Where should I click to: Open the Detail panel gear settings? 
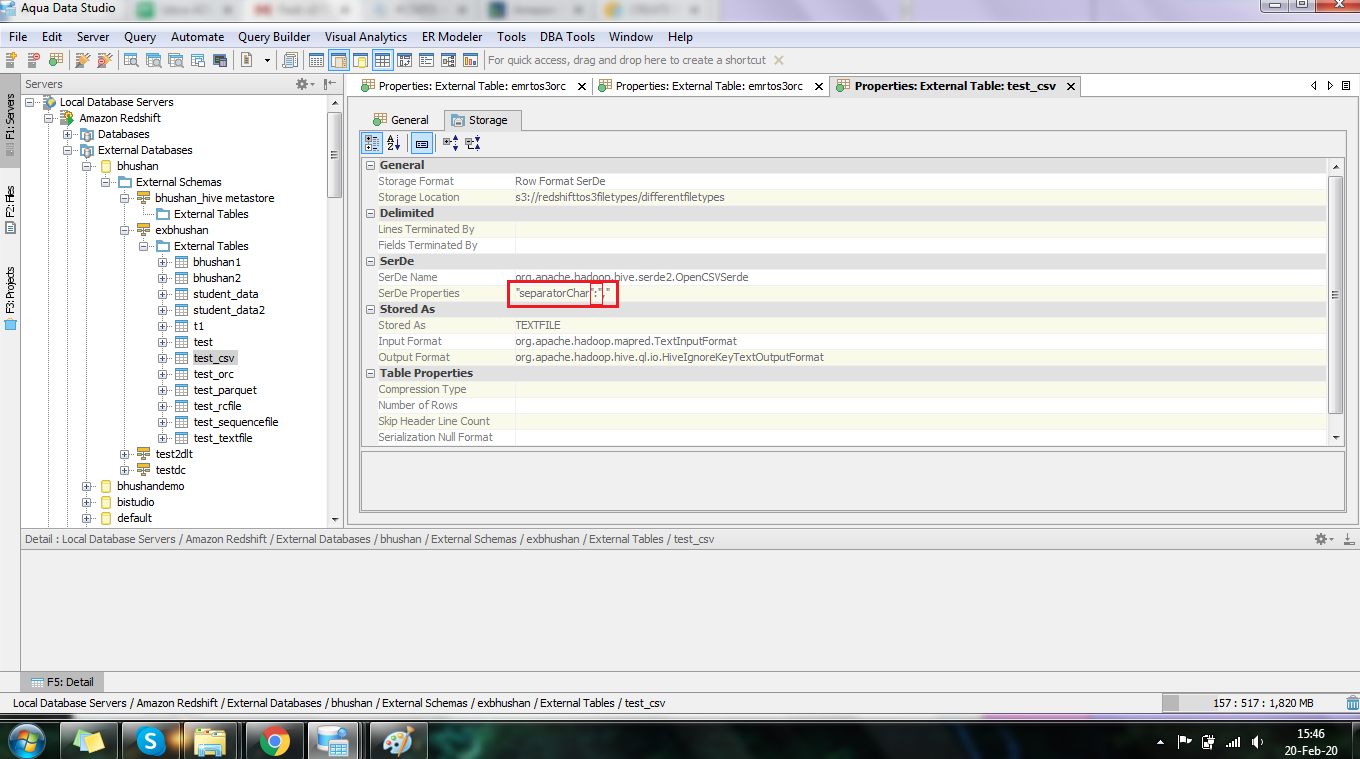1323,539
